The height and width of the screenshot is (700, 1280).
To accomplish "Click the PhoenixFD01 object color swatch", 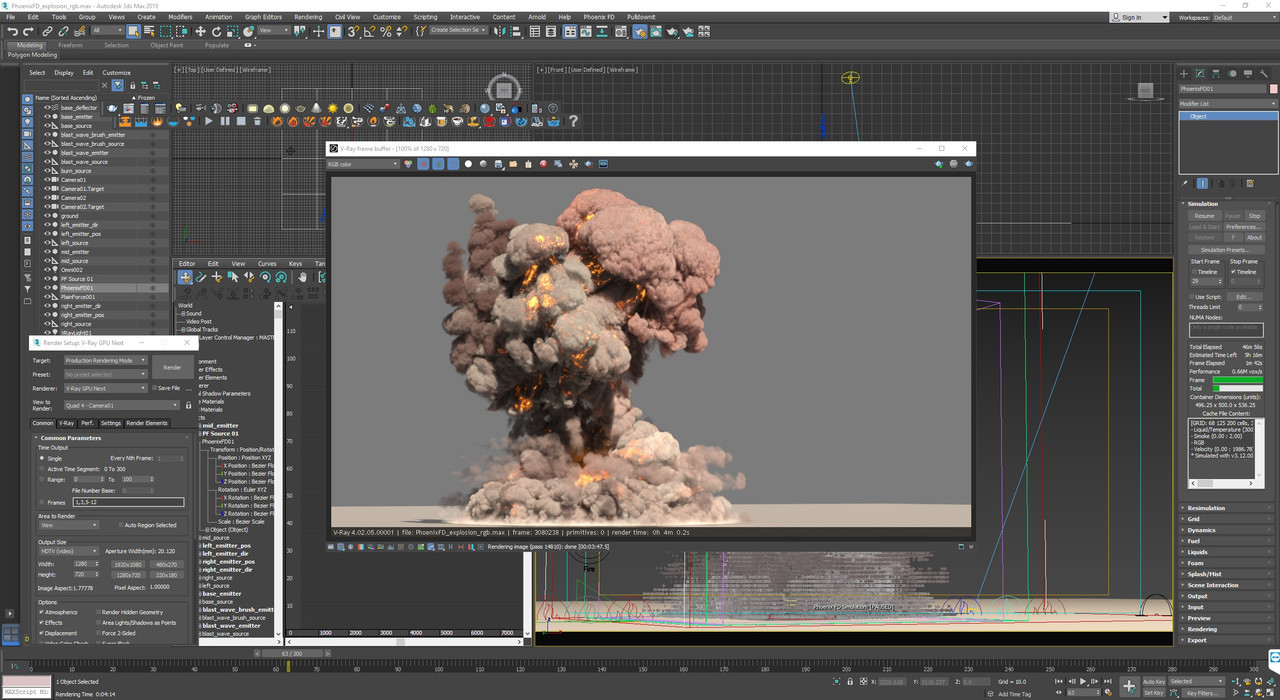I will [x=1272, y=89].
